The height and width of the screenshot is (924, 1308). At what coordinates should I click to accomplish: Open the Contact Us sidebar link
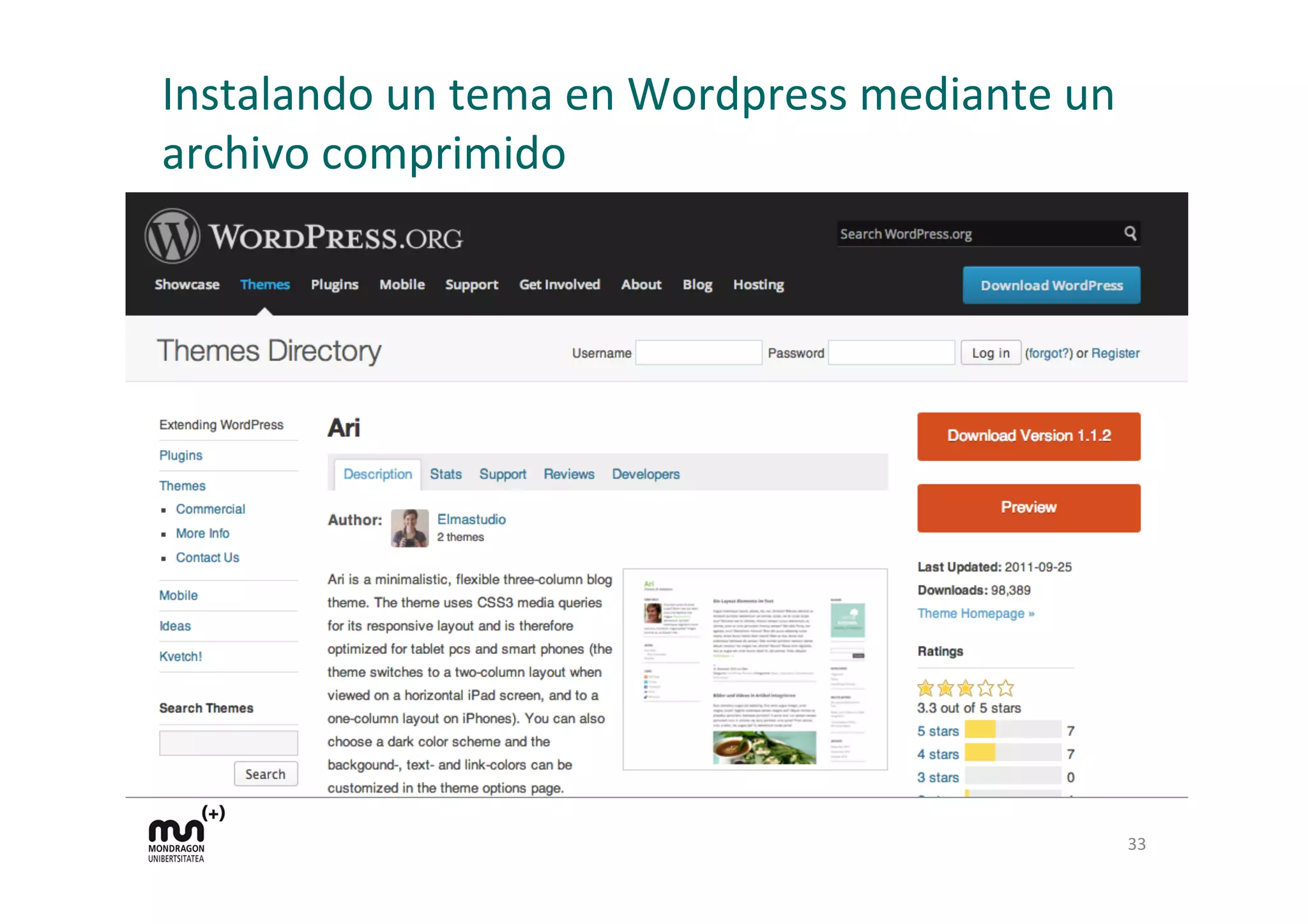coord(208,557)
